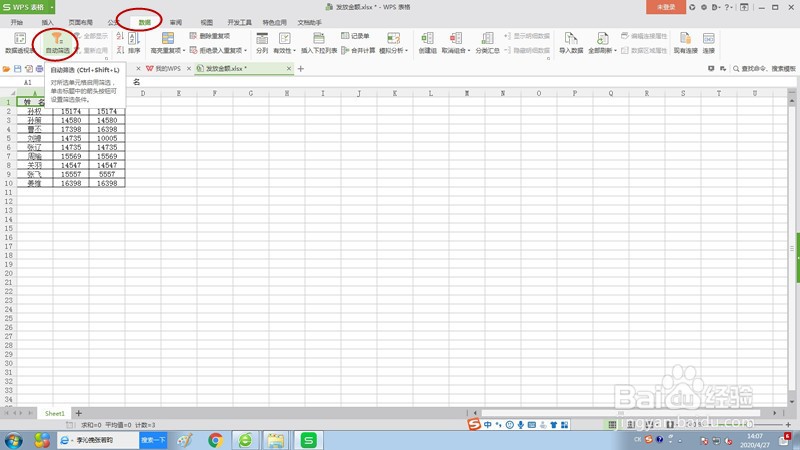Click the zoom in plus button

point(788,424)
